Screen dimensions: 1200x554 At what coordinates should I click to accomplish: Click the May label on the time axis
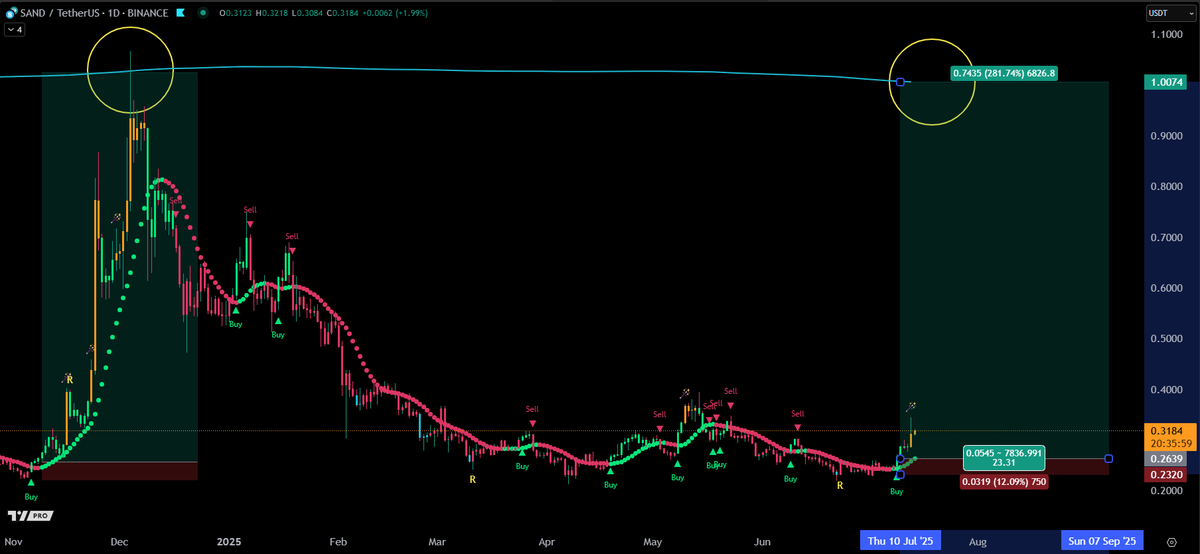pos(653,541)
